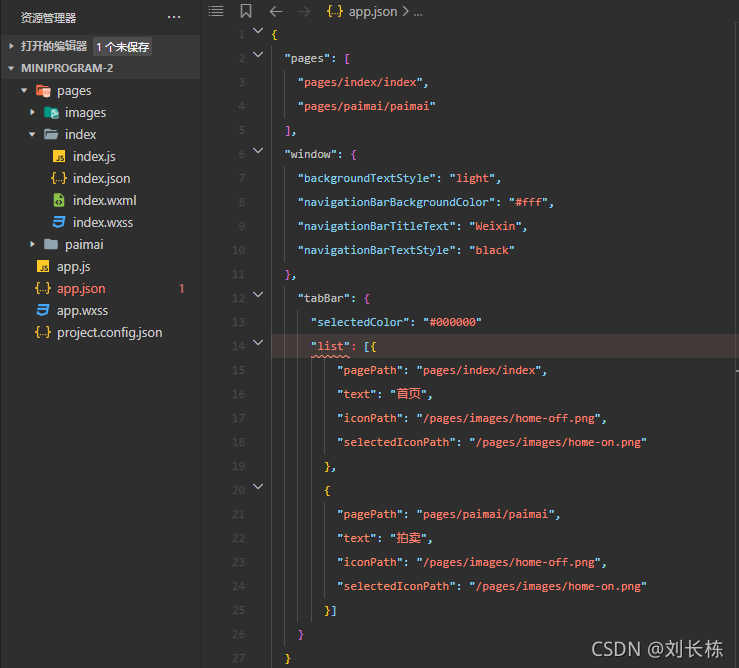Click the paimai folder icon
Image resolution: width=739 pixels, height=668 pixels.
[x=51, y=244]
